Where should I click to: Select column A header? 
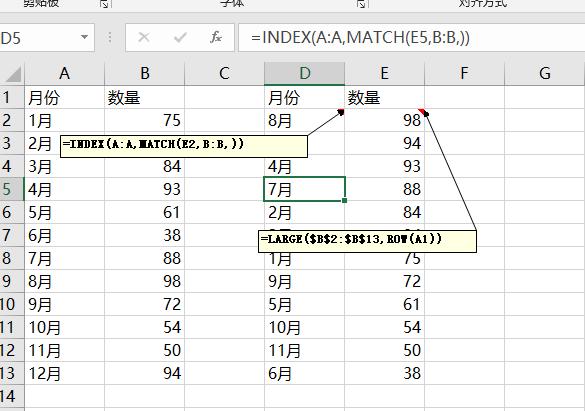(65, 73)
